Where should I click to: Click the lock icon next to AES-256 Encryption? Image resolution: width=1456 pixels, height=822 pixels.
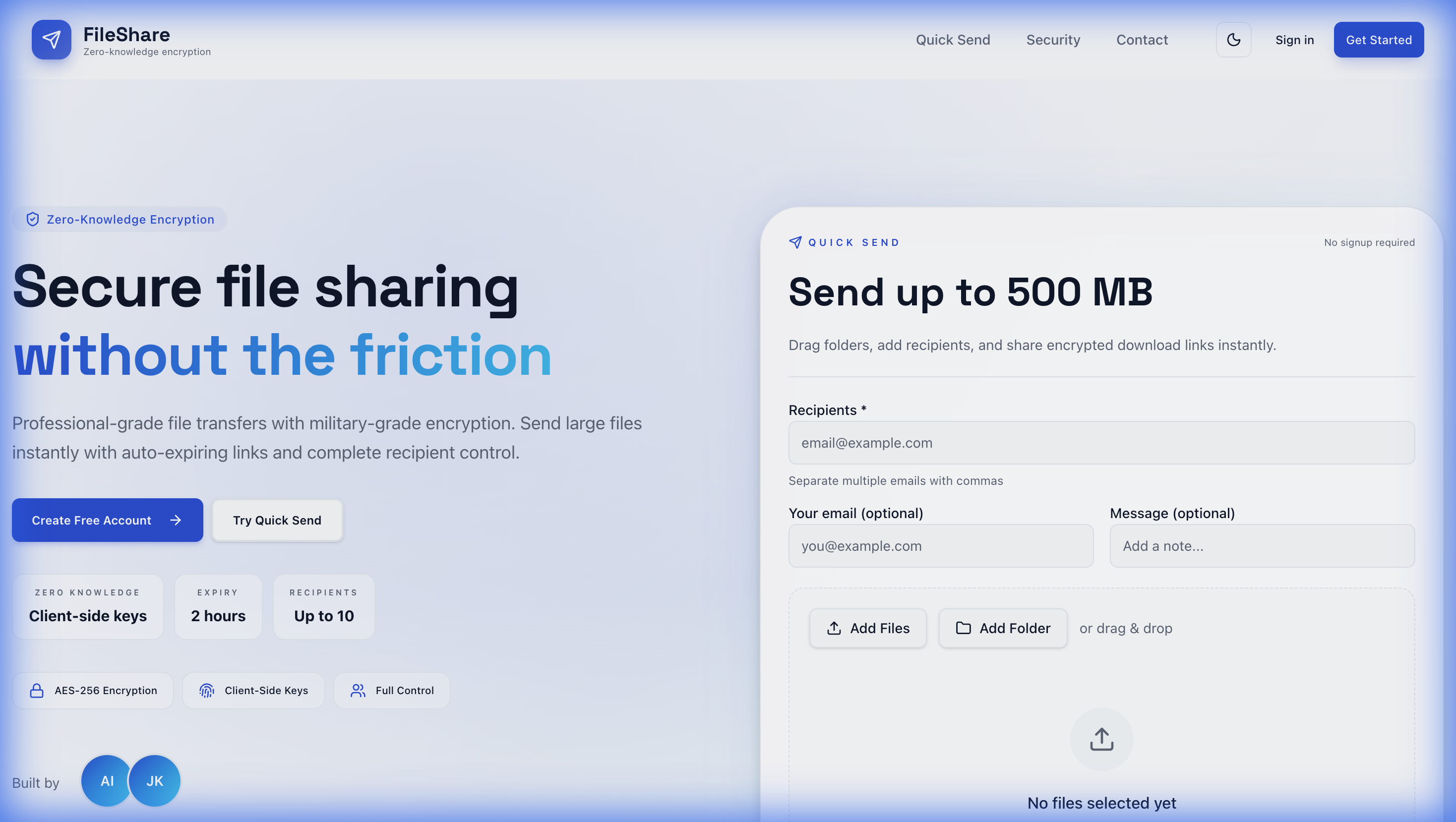(x=37, y=690)
